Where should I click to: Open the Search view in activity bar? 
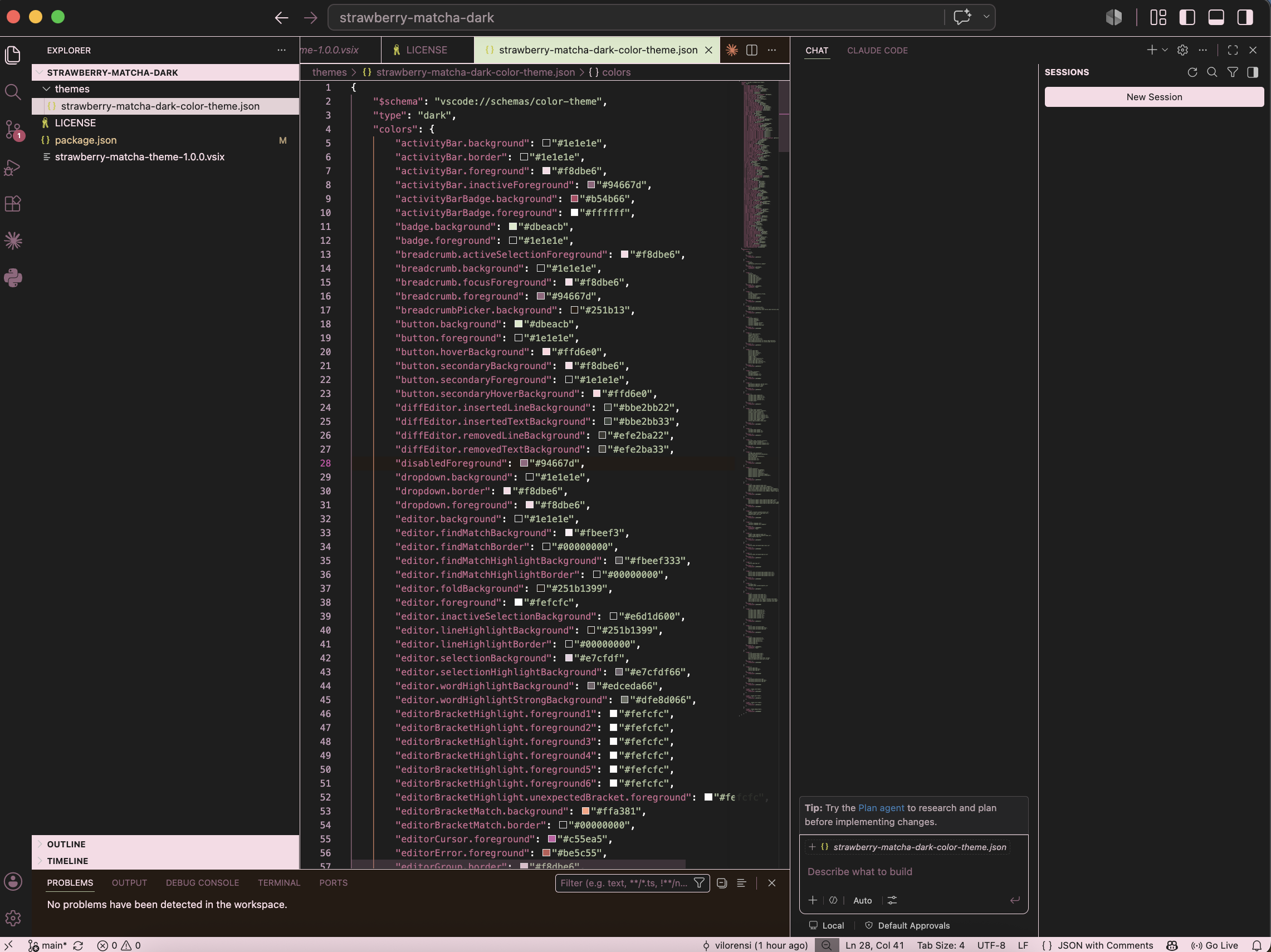pyautogui.click(x=13, y=92)
